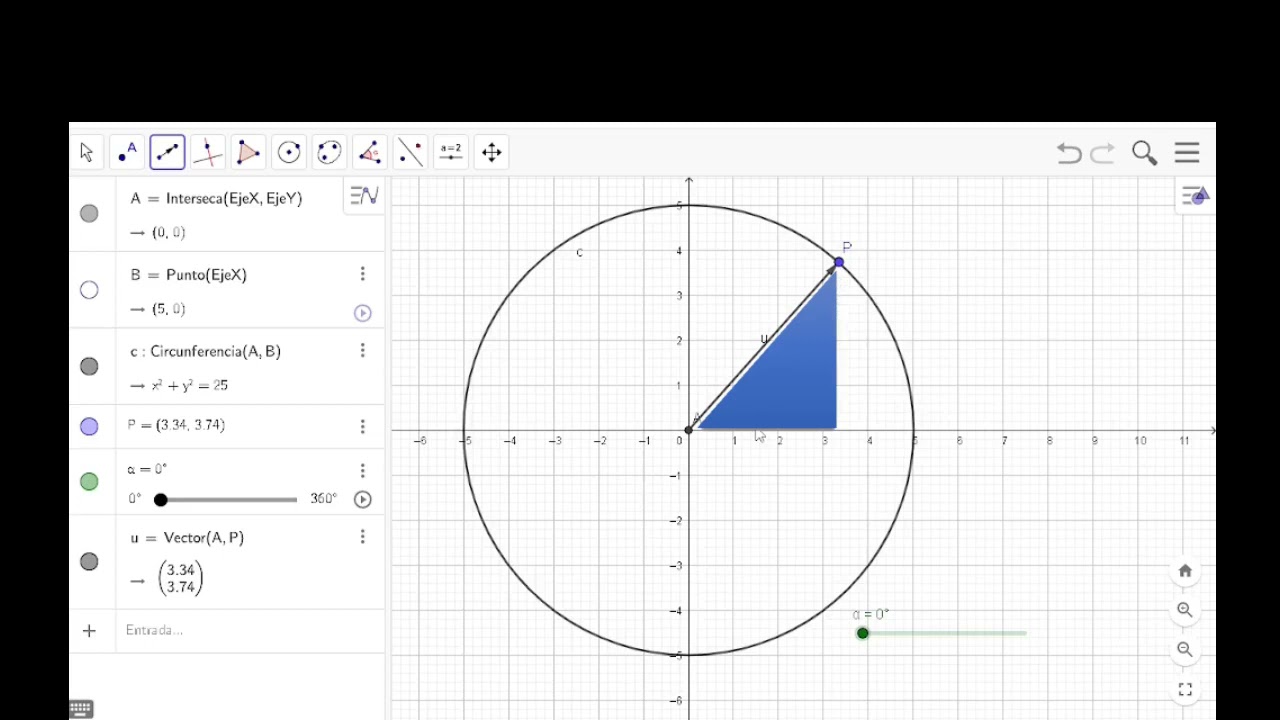
Task: Select the Move arrow tool
Action: 87,152
